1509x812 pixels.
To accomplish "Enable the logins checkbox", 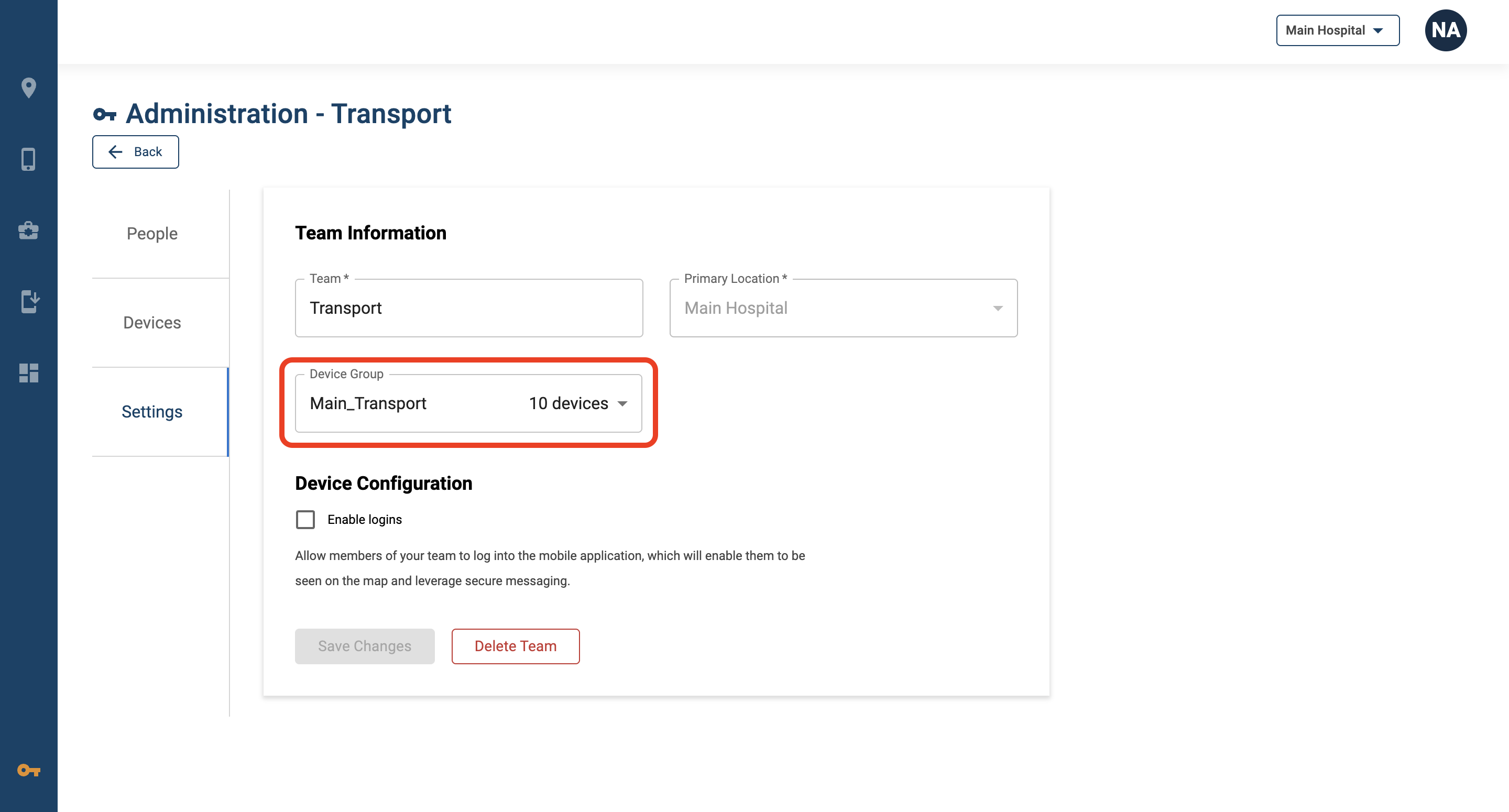I will point(305,520).
